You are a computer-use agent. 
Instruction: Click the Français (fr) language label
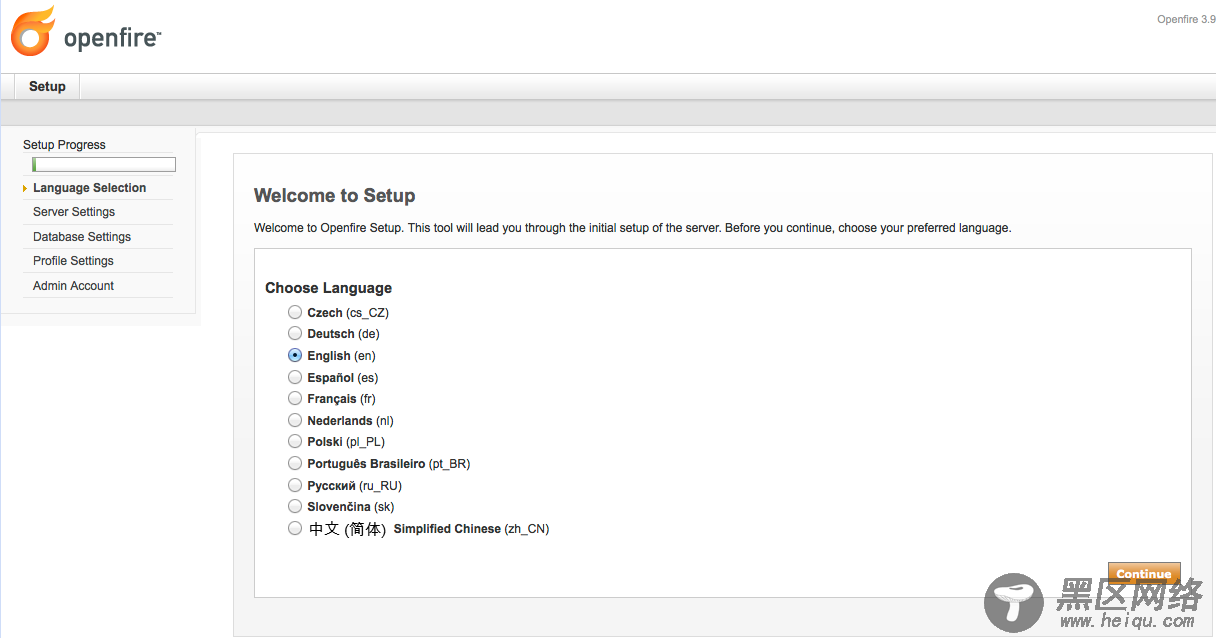[340, 399]
